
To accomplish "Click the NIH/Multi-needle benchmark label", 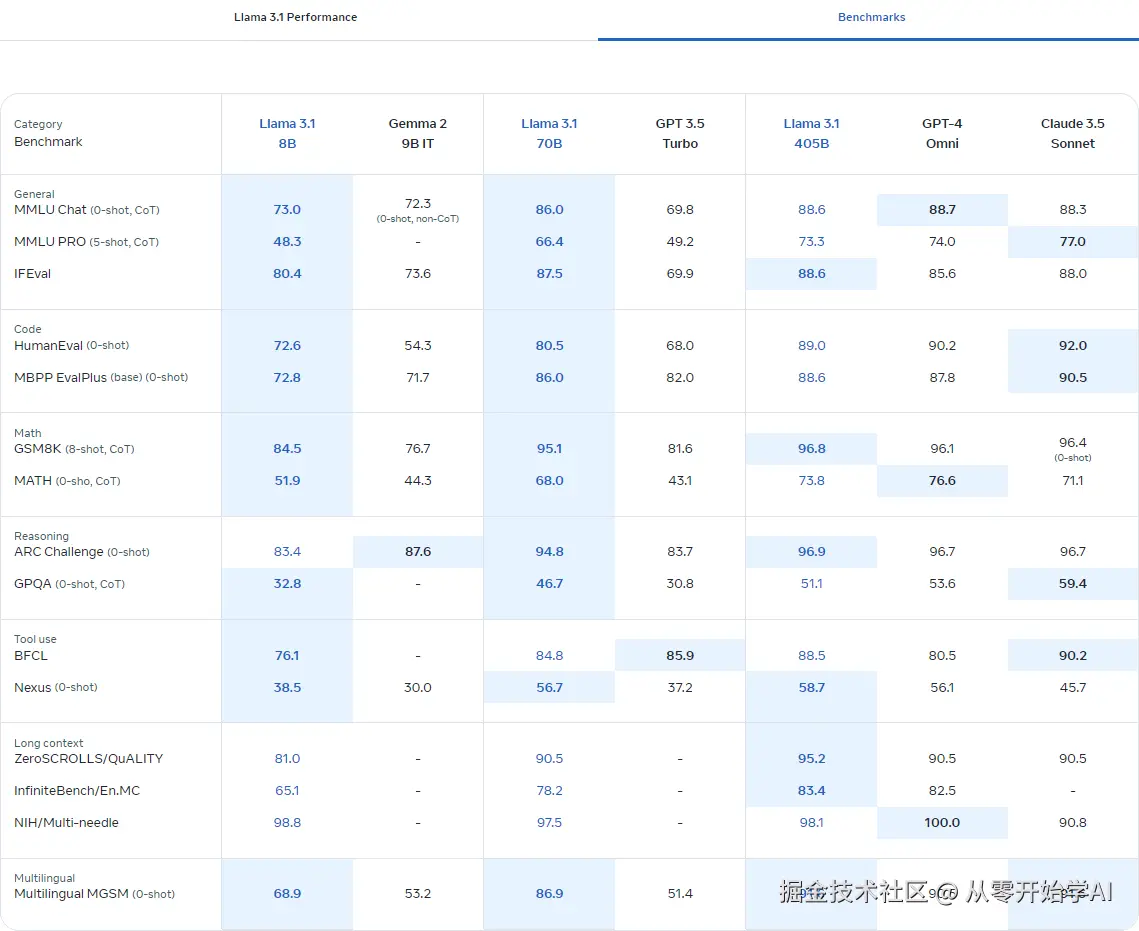I will [66, 823].
